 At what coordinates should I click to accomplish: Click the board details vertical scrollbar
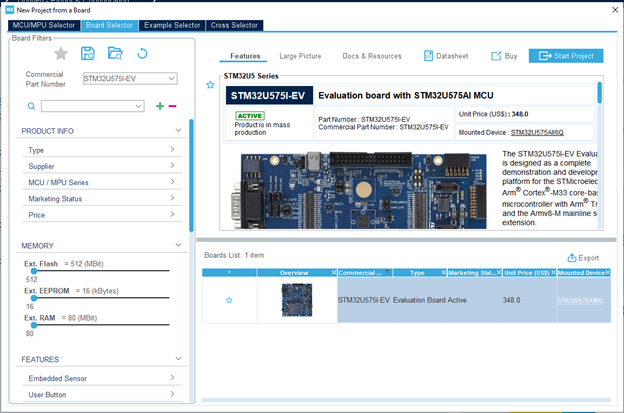(x=599, y=93)
